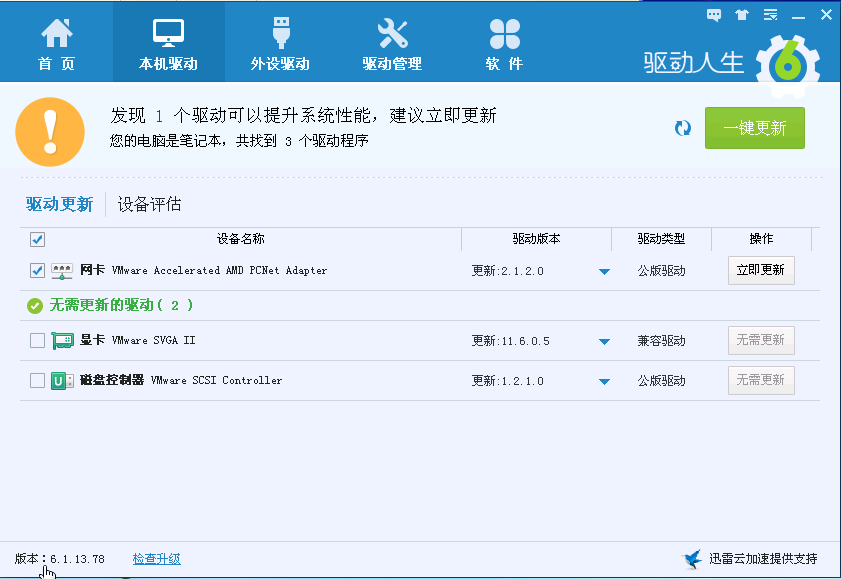This screenshot has width=841, height=579.
Task: Click the 检查升级 link
Action: point(157,559)
